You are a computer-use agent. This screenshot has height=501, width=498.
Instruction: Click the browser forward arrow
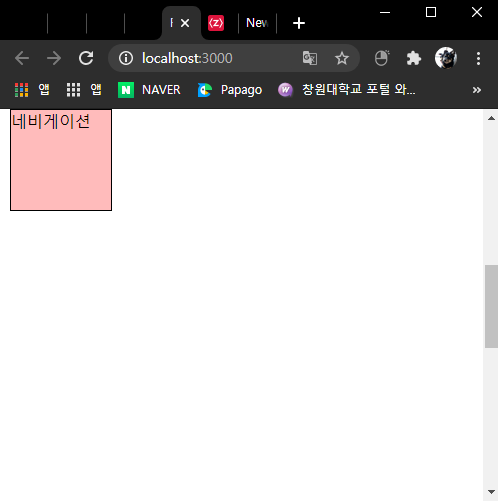click(54, 58)
